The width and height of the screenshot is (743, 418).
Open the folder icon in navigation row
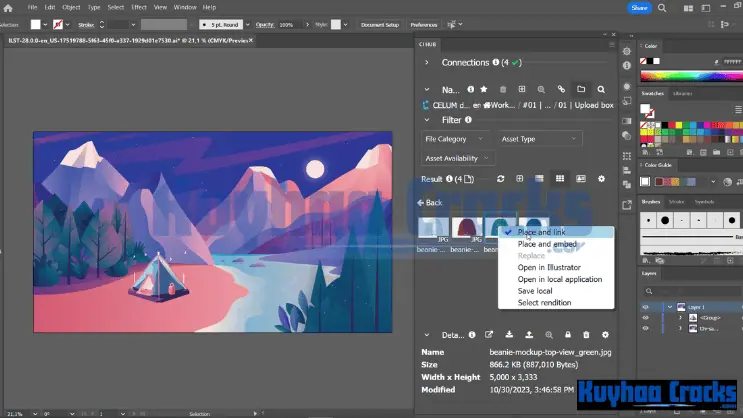click(580, 89)
